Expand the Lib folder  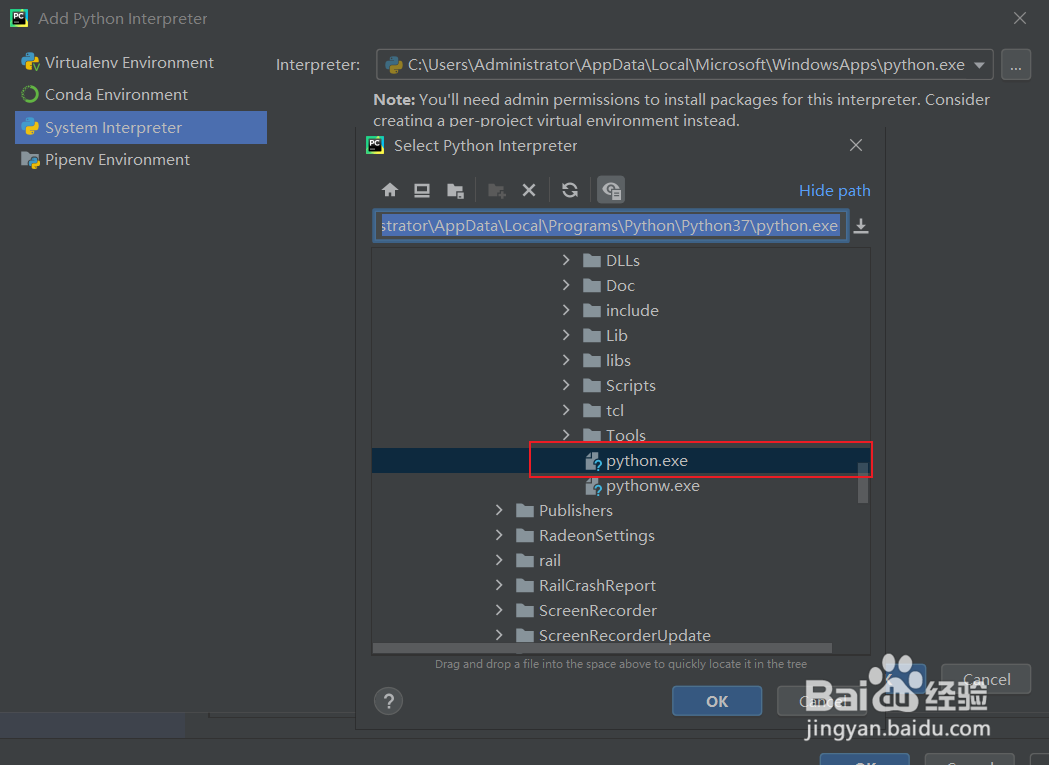click(566, 335)
